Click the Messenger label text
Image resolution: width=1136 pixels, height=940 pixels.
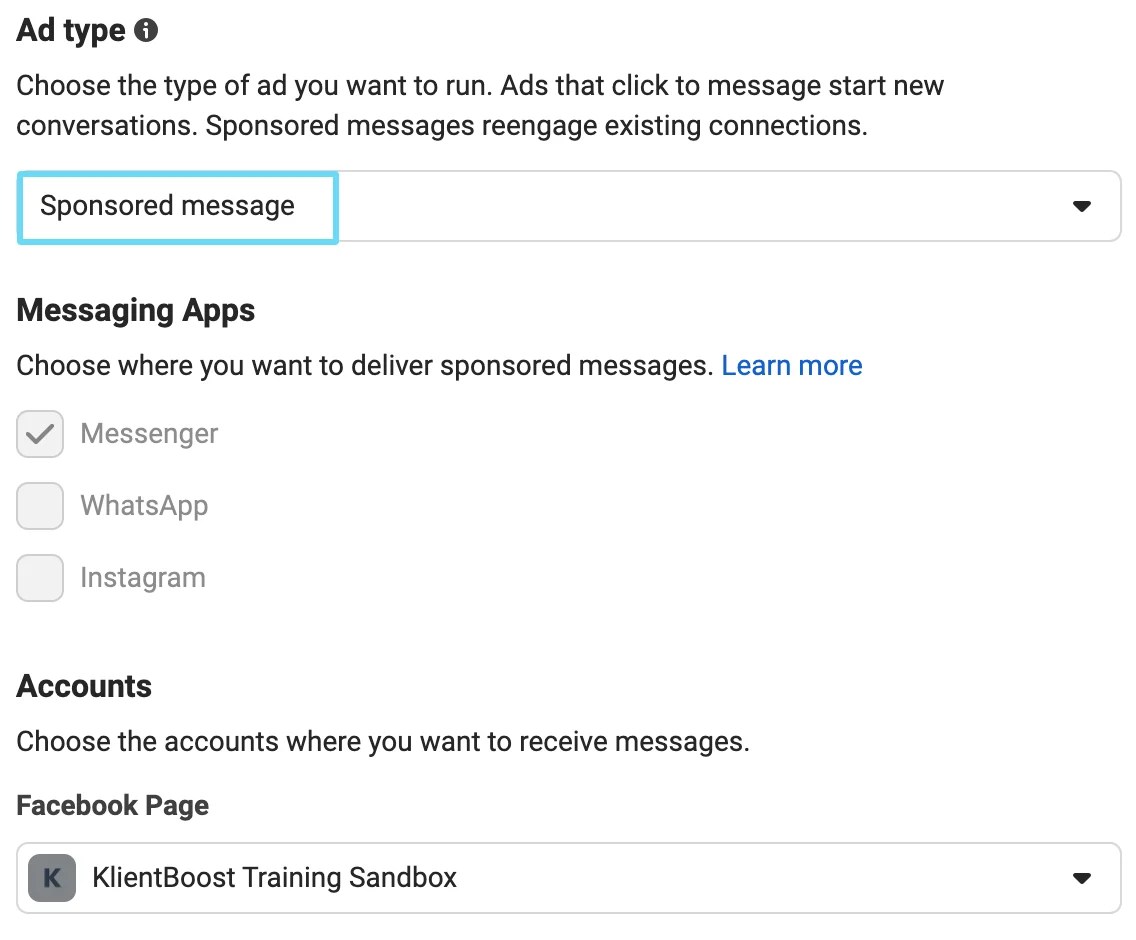[148, 434]
